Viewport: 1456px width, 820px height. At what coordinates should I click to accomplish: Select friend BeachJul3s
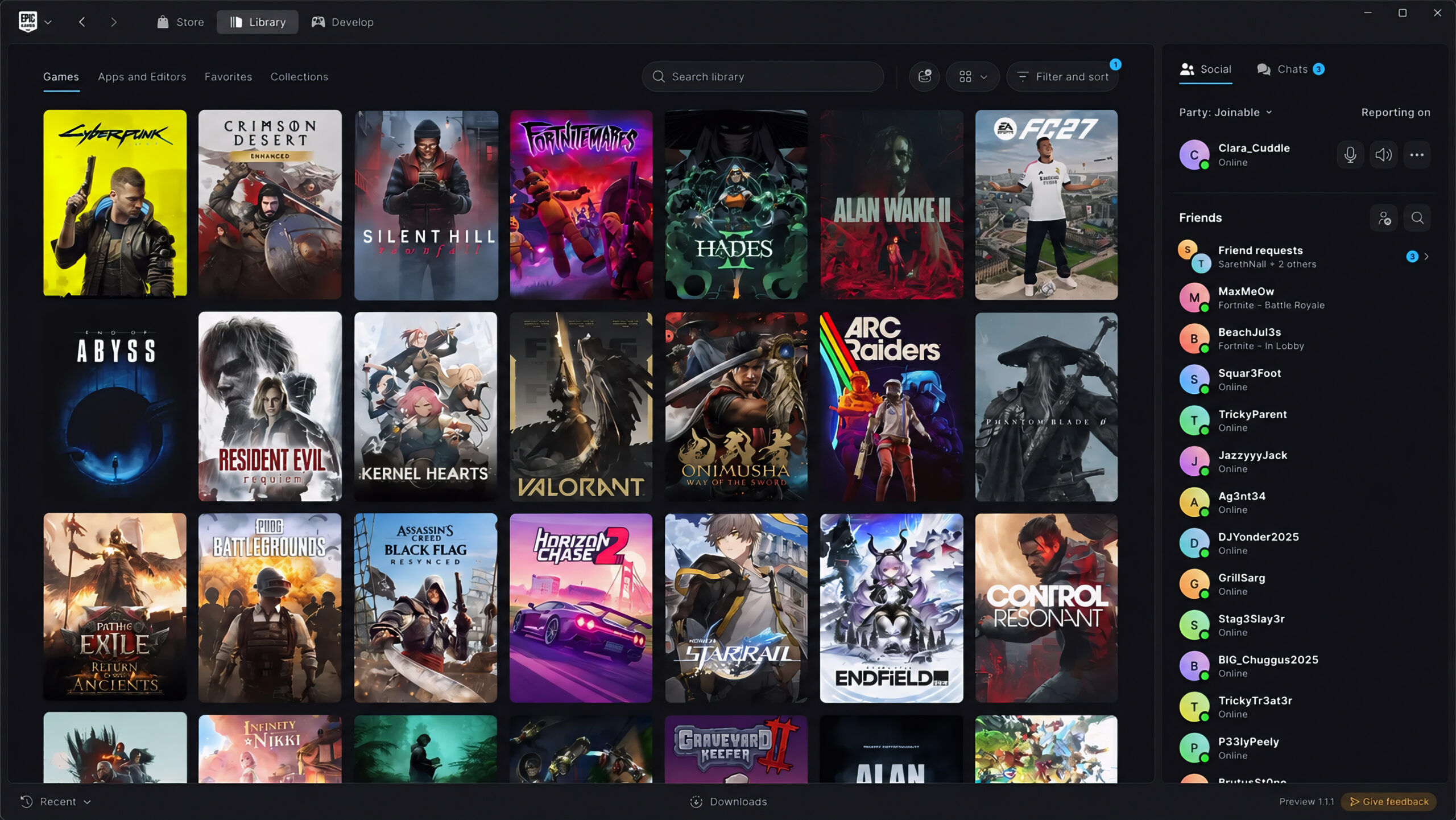point(1304,339)
